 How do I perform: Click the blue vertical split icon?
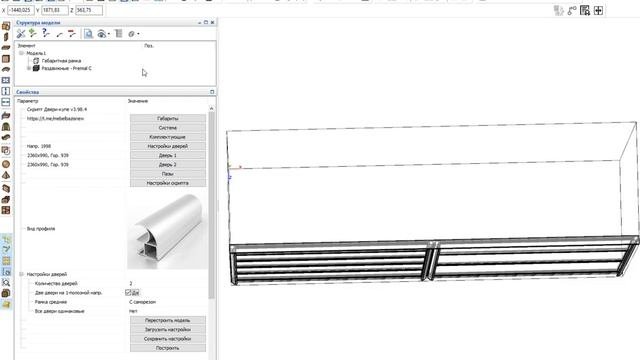pos(6,91)
